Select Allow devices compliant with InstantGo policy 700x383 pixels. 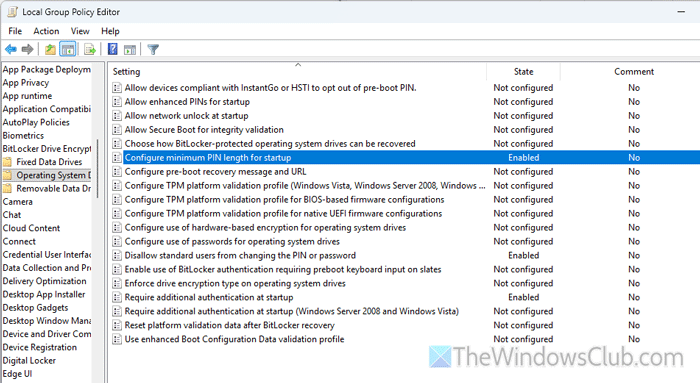(x=271, y=88)
